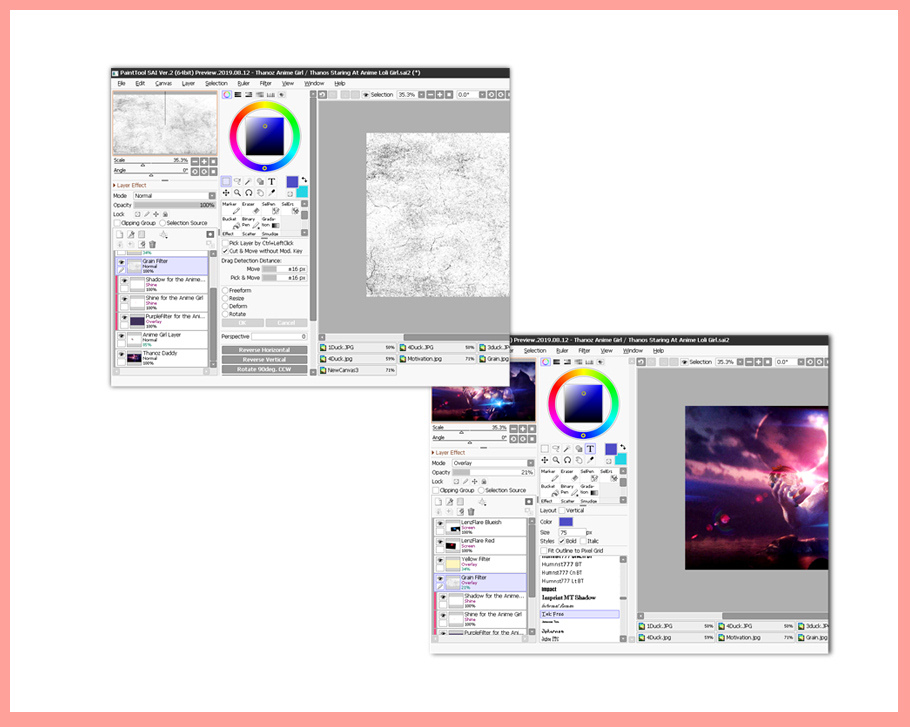The height and width of the screenshot is (727, 910).
Task: Select the Deform radio button
Action: coord(225,306)
